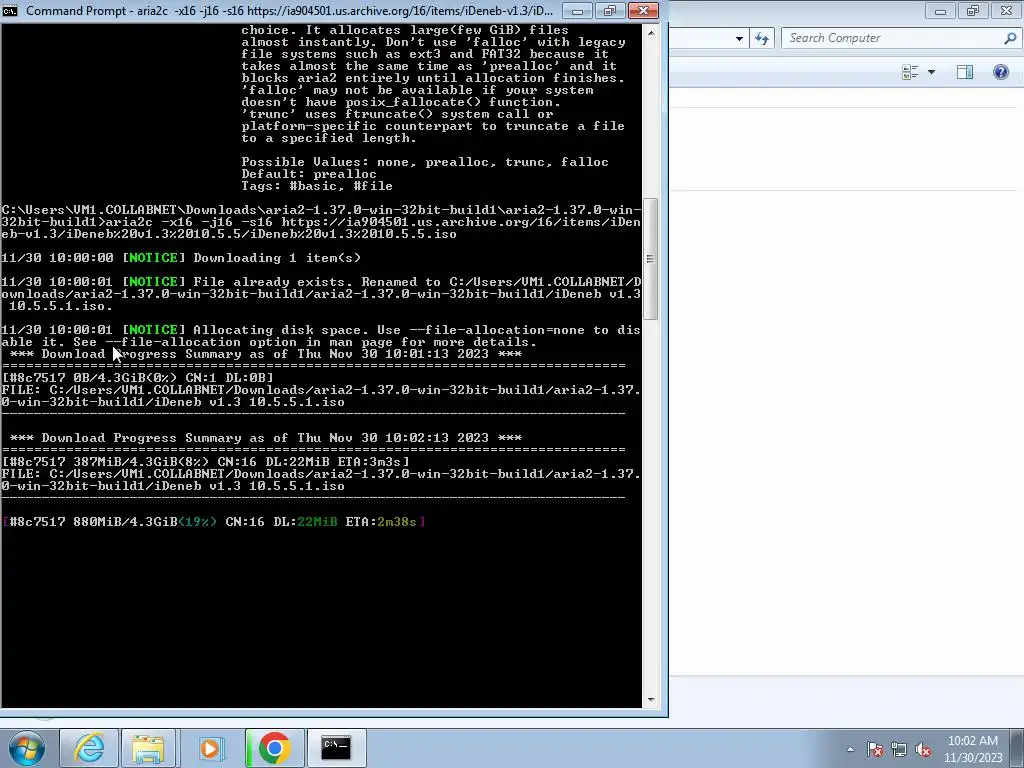The image size is (1024, 768).
Task: Open the Windows Start menu
Action: point(27,748)
